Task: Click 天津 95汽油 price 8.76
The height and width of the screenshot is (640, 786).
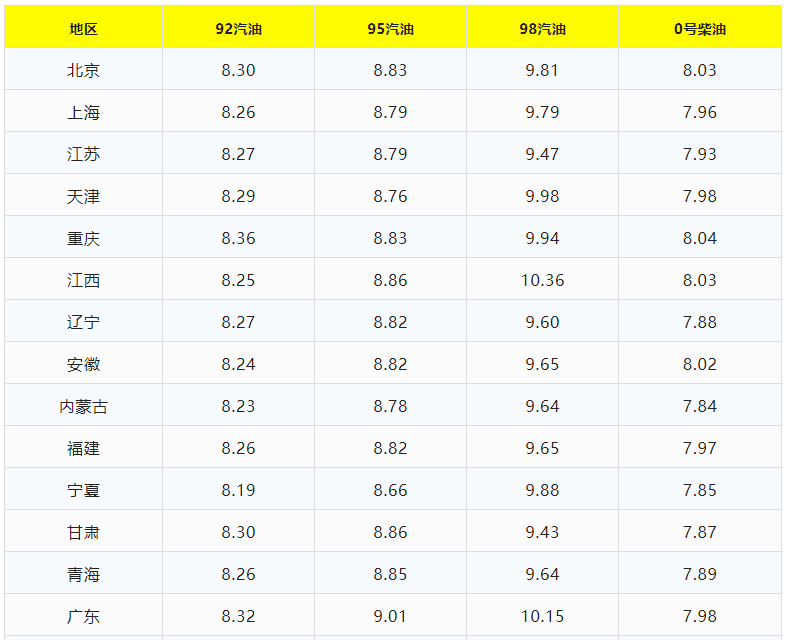Action: (x=390, y=196)
